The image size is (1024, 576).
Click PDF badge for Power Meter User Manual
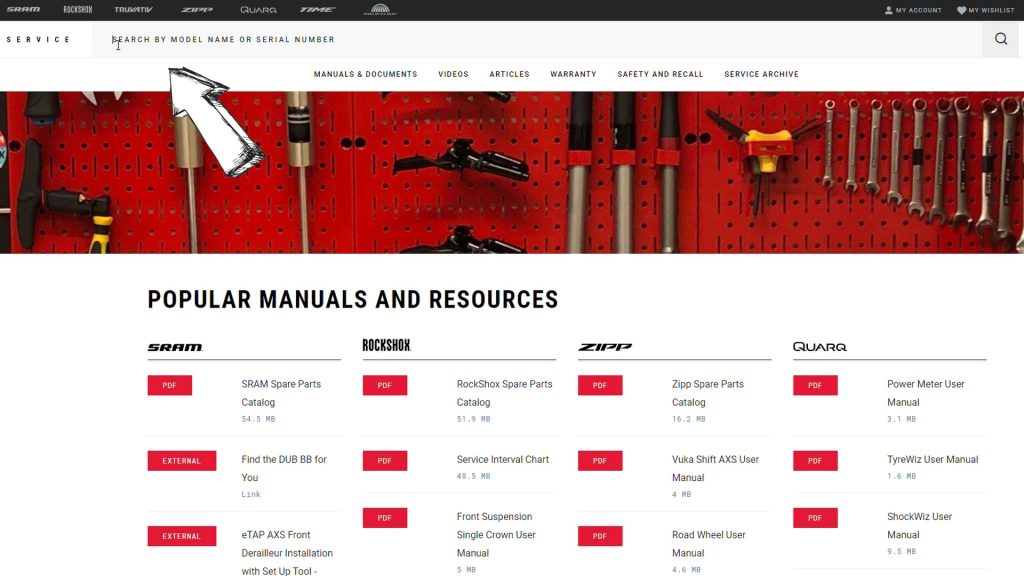tap(815, 385)
